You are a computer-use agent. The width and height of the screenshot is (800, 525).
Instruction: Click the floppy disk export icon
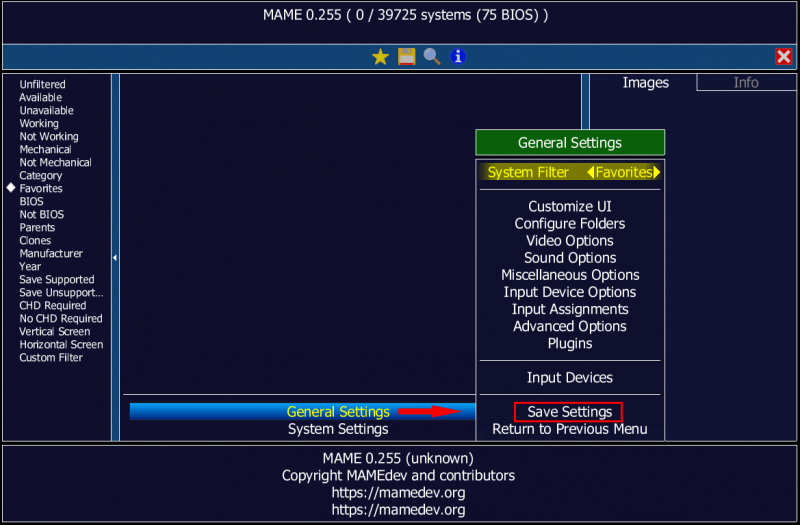(407, 57)
